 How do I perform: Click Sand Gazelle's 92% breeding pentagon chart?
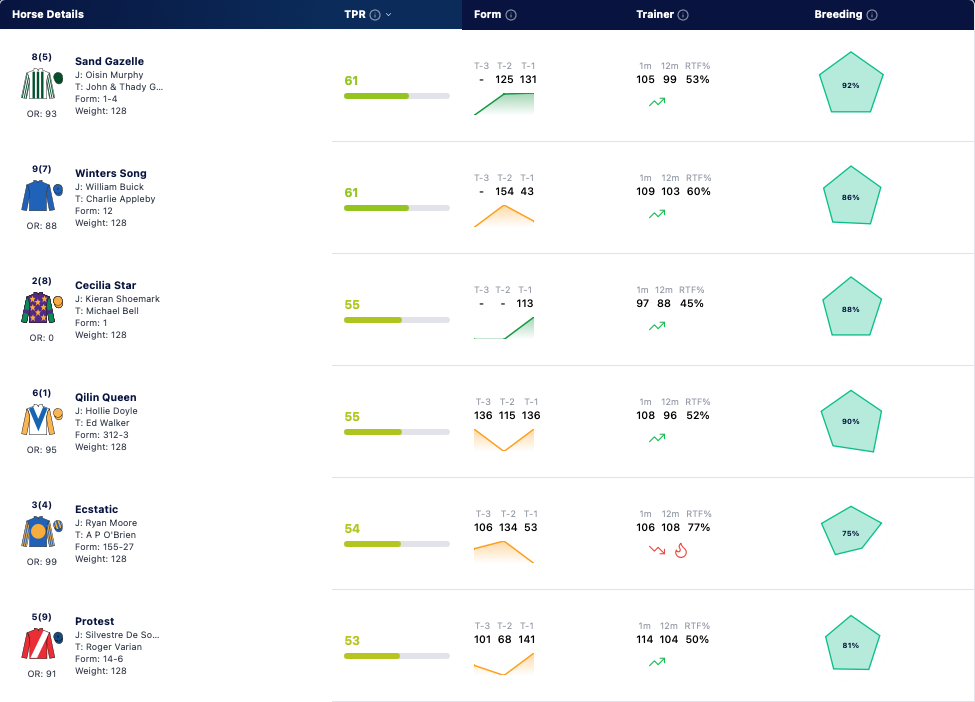851,83
